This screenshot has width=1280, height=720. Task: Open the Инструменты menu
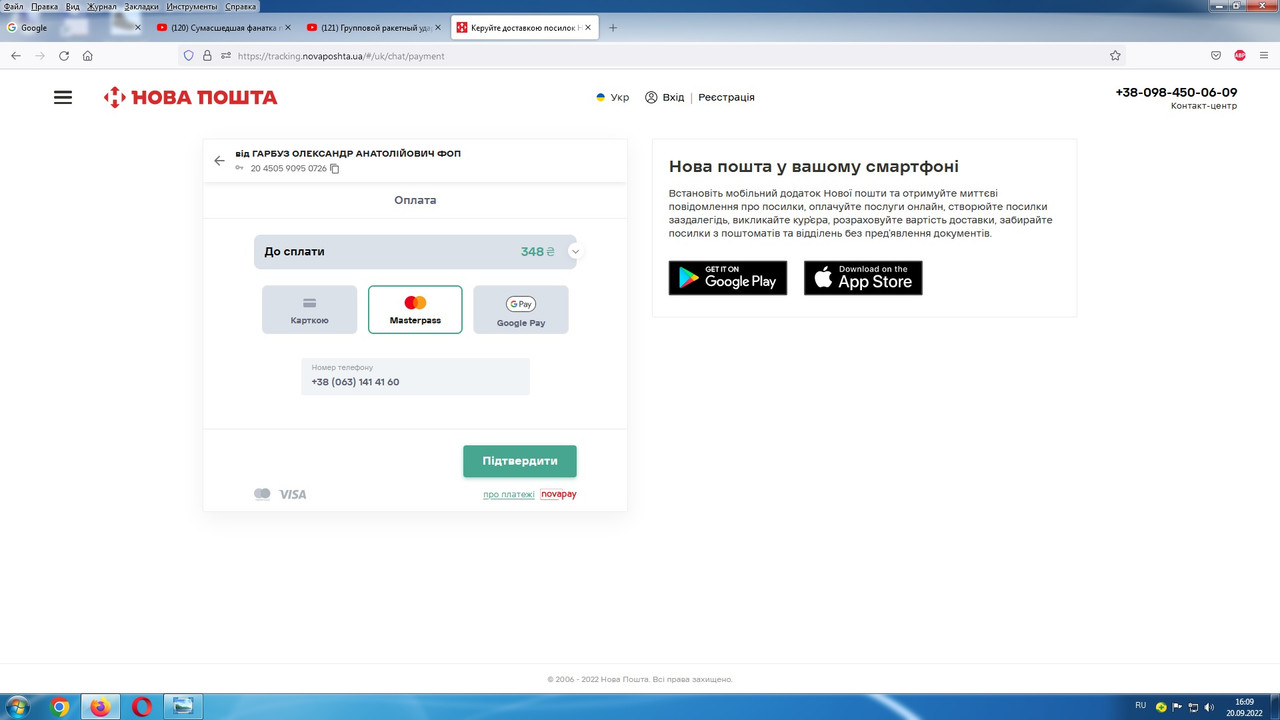[192, 6]
